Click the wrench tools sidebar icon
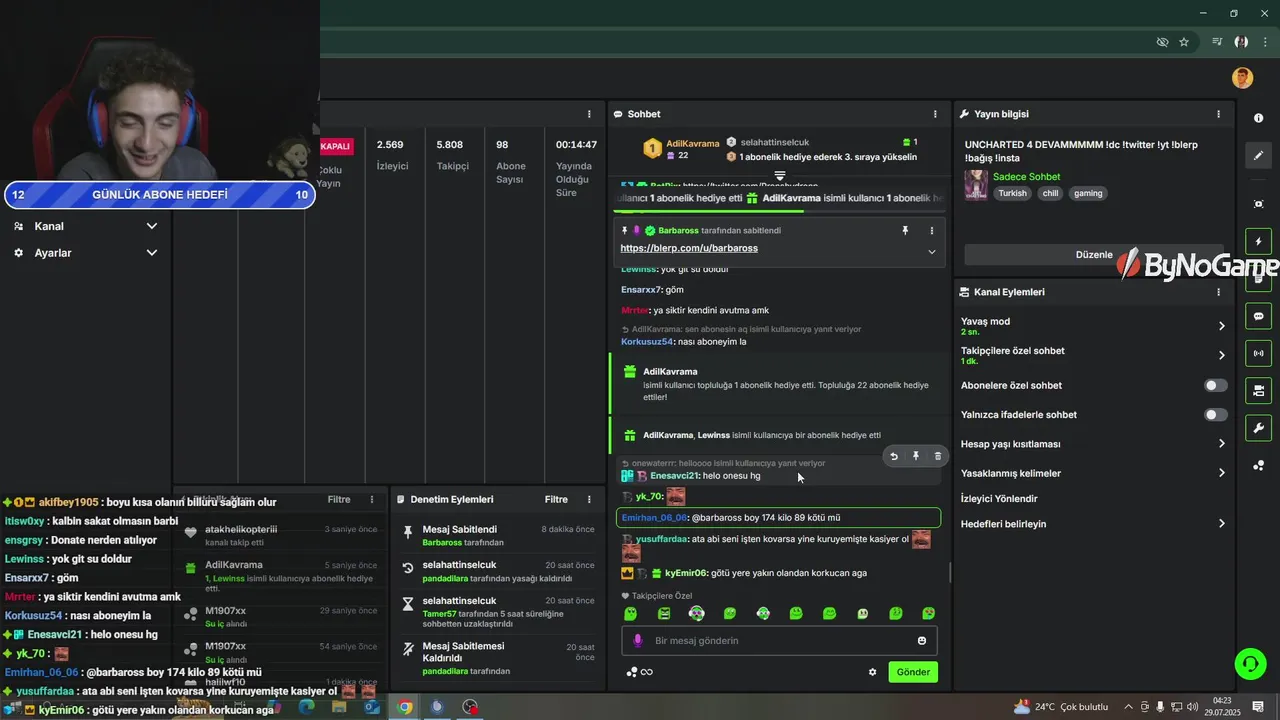Viewport: 1280px width, 720px height. (1258, 428)
